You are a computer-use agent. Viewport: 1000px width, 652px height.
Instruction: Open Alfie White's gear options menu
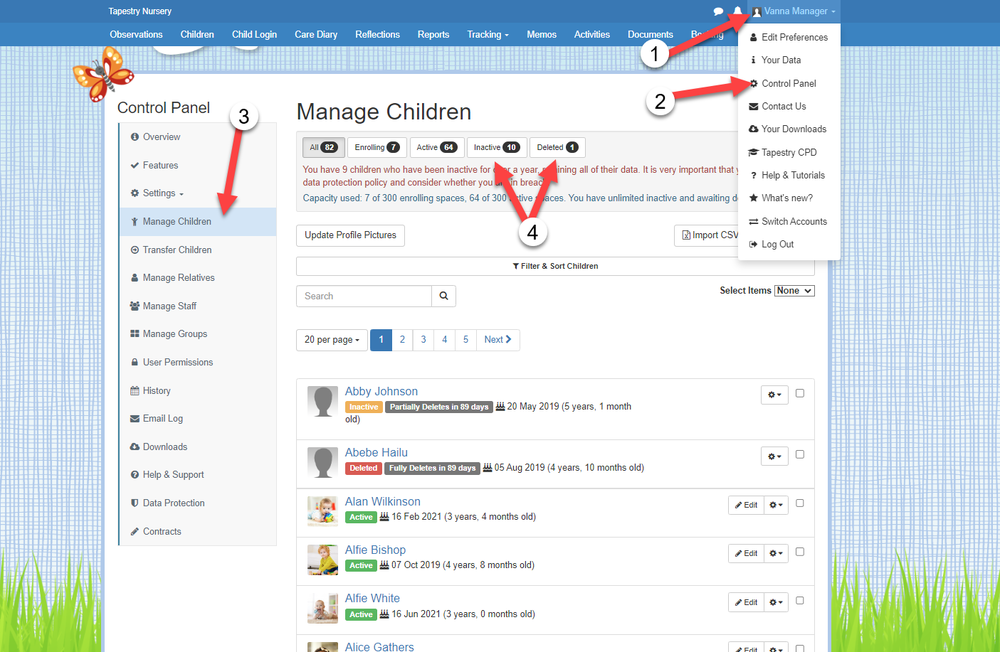(x=776, y=602)
